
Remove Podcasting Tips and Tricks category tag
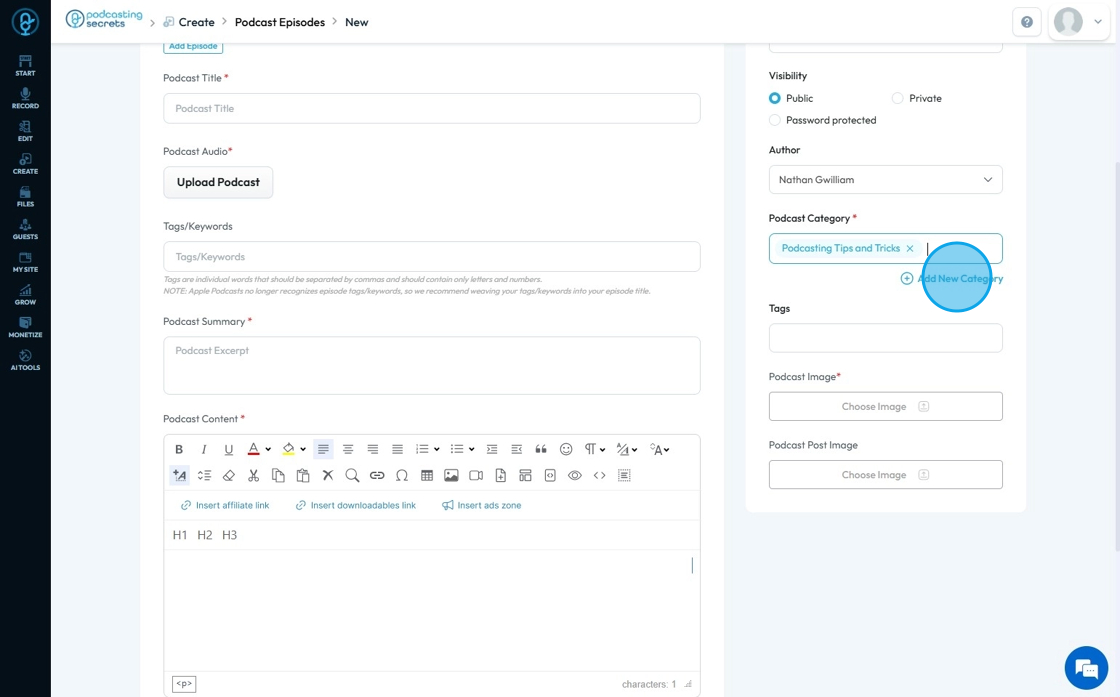click(x=910, y=249)
